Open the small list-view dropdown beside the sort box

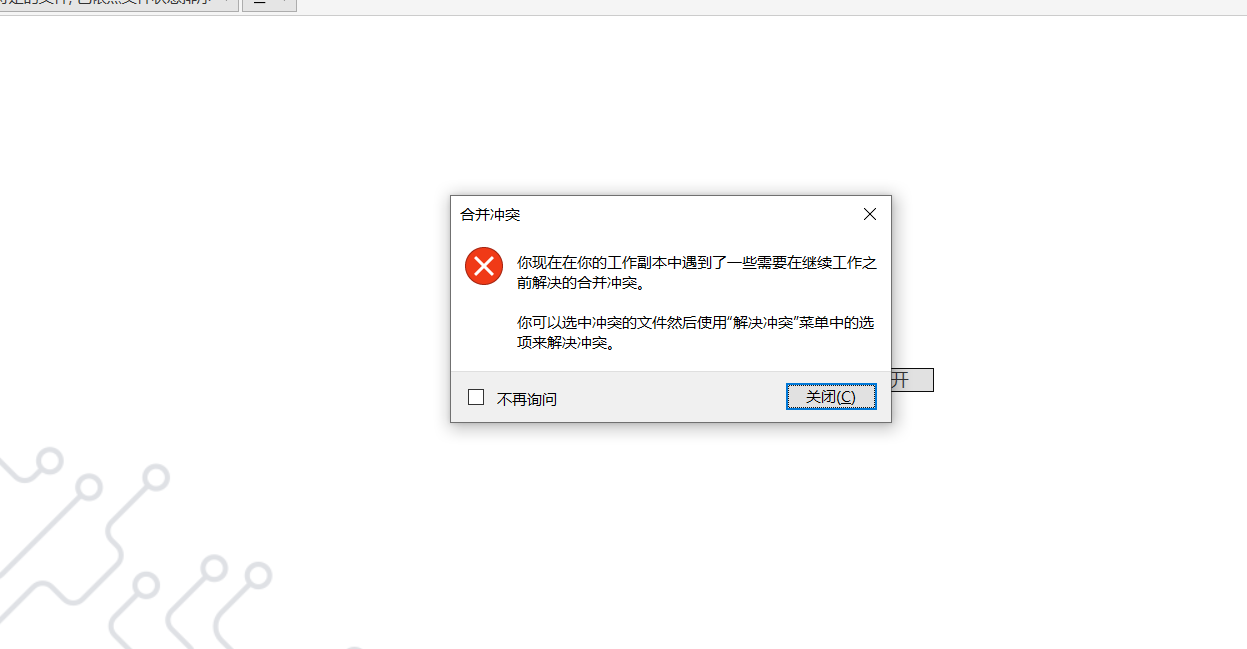pyautogui.click(x=269, y=5)
